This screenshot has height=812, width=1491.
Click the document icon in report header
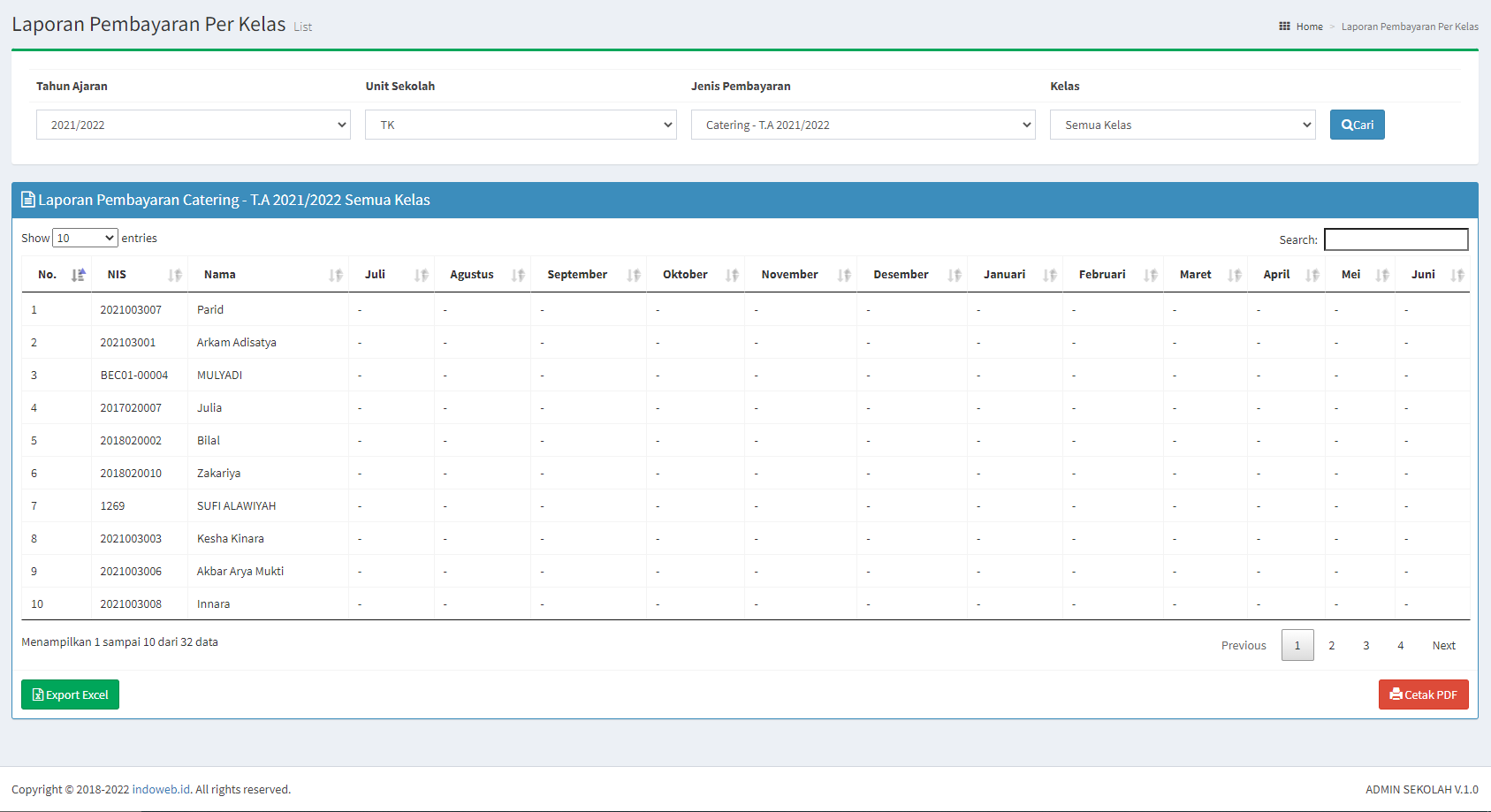coord(28,200)
